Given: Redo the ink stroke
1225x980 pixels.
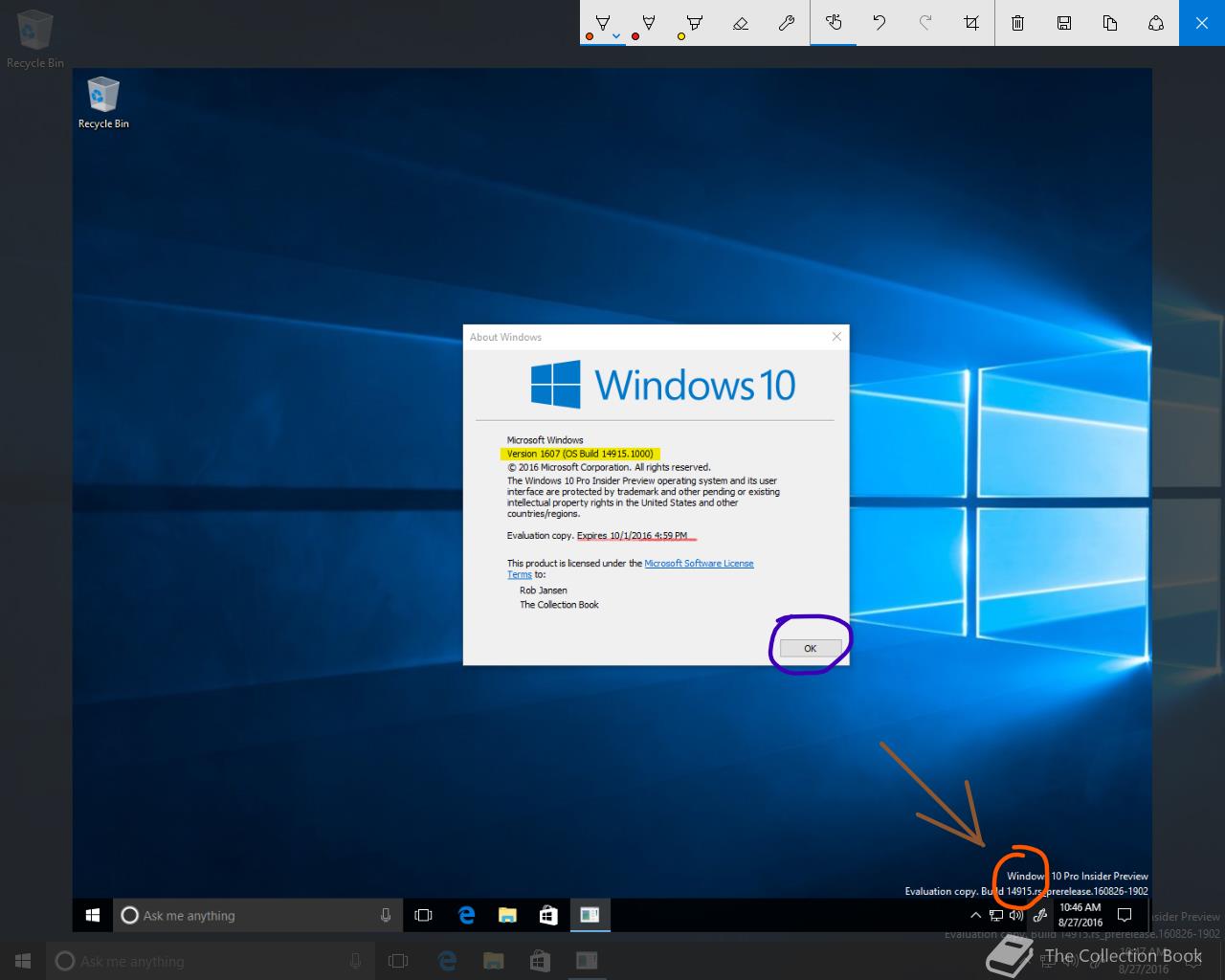Looking at the screenshot, I should pos(925,23).
